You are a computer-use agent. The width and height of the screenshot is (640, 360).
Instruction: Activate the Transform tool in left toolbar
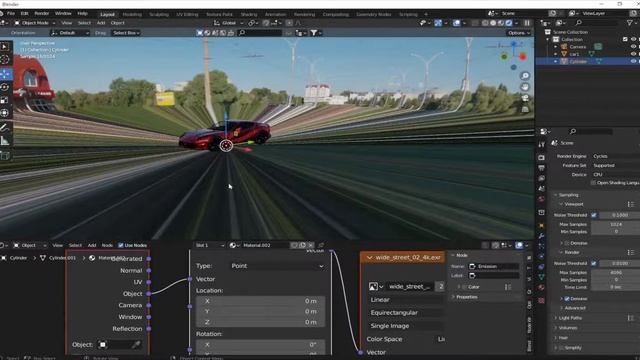(x=5, y=113)
